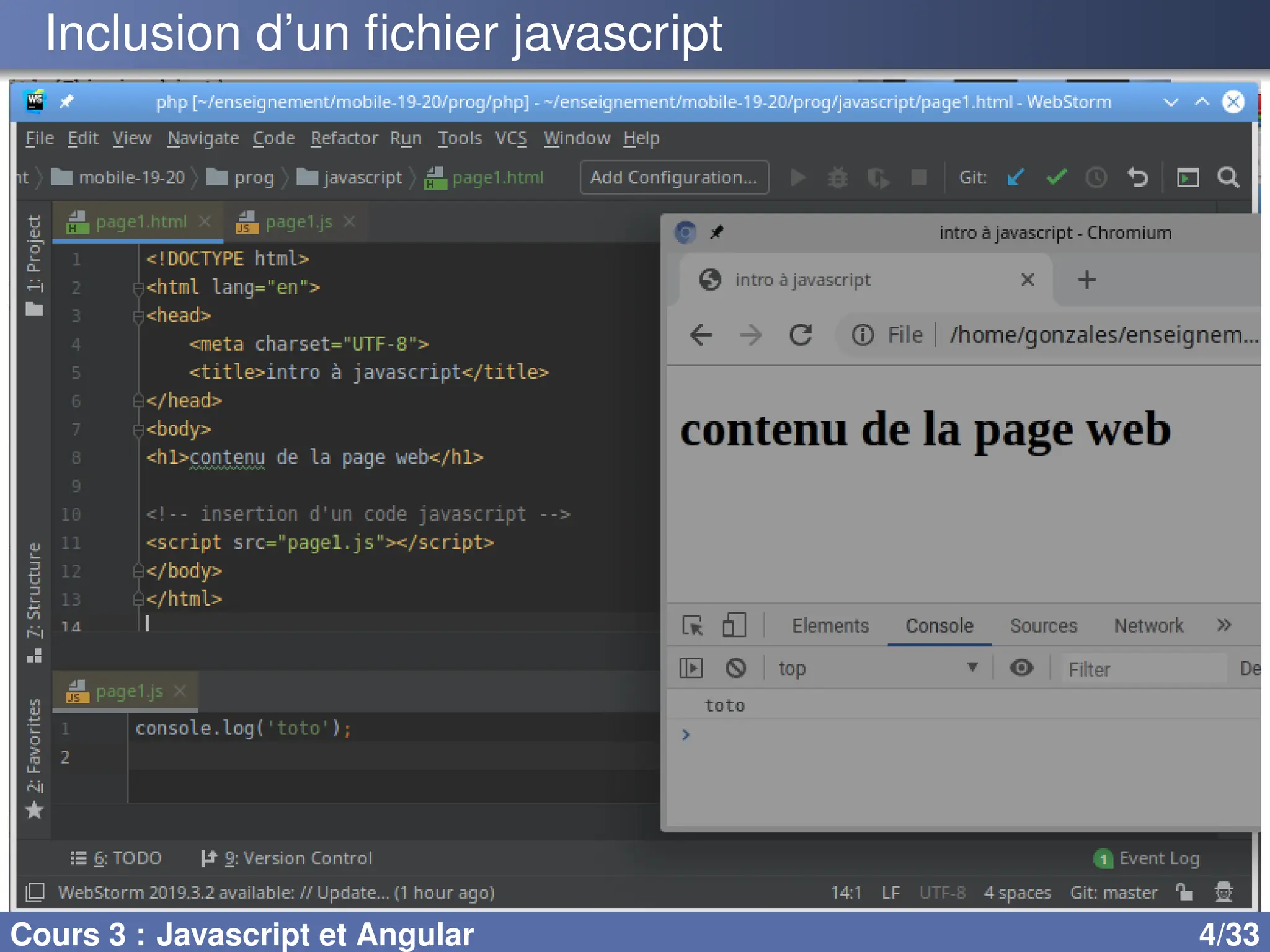Click Add Configuration... button

674,177
